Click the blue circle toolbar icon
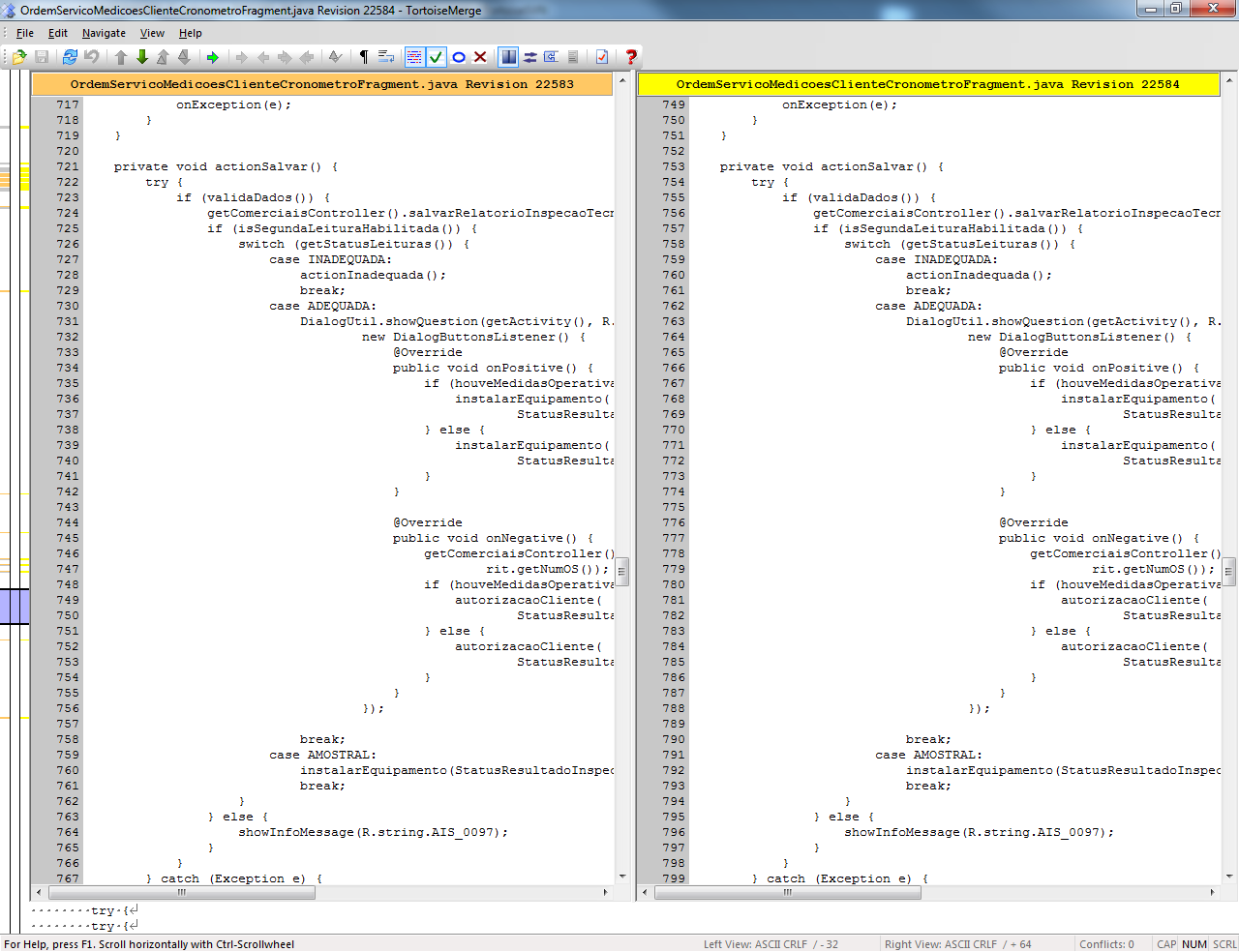1239x952 pixels. click(x=459, y=57)
